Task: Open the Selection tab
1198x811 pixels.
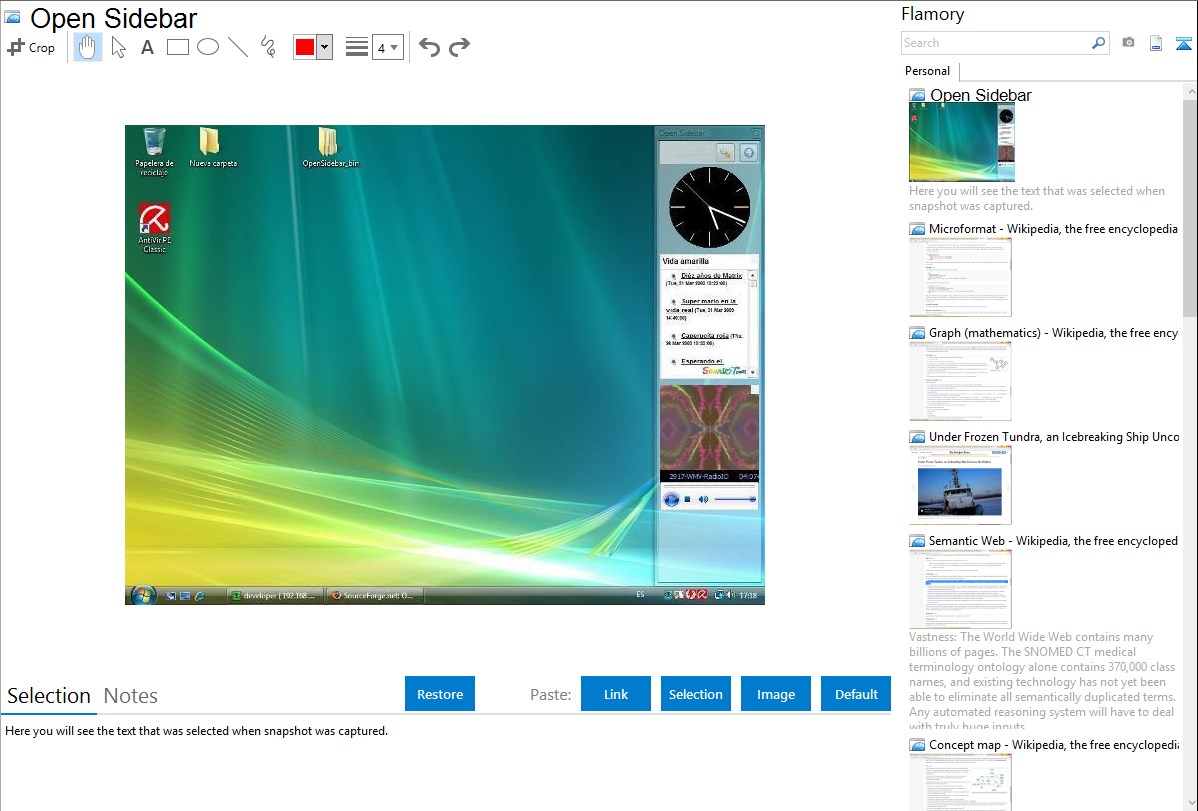Action: coord(49,696)
